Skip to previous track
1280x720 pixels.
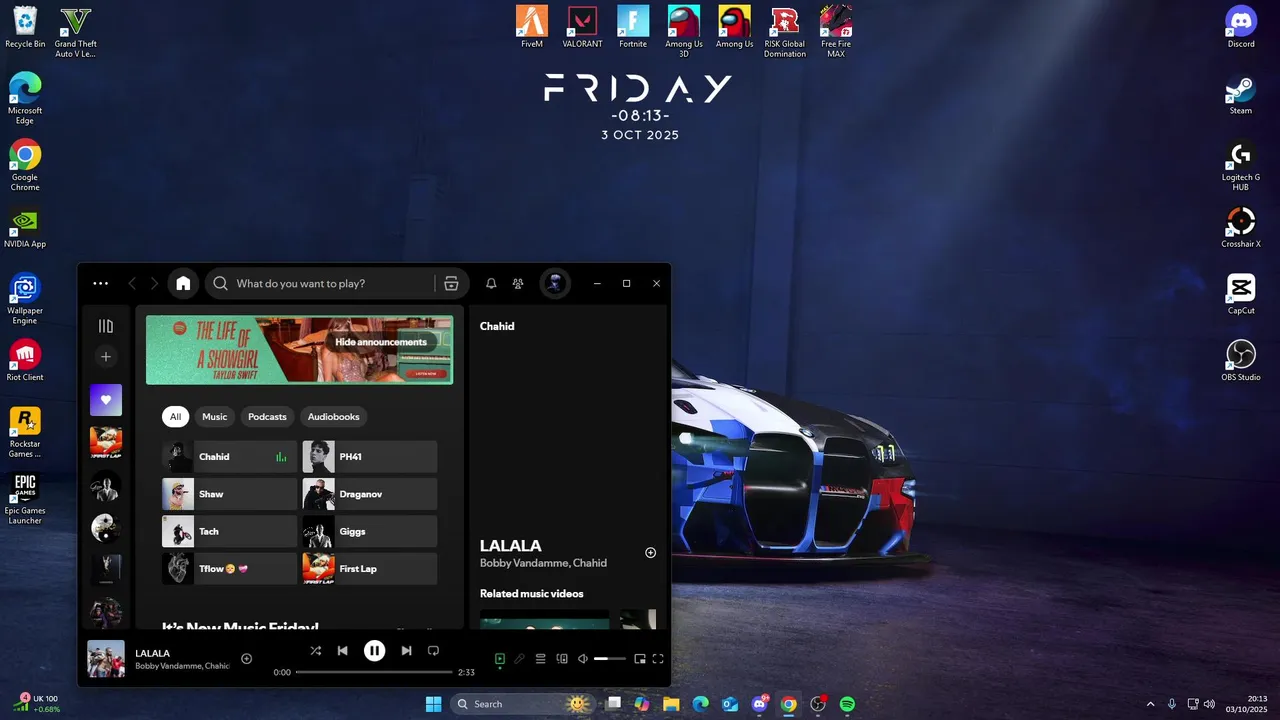[x=342, y=651]
